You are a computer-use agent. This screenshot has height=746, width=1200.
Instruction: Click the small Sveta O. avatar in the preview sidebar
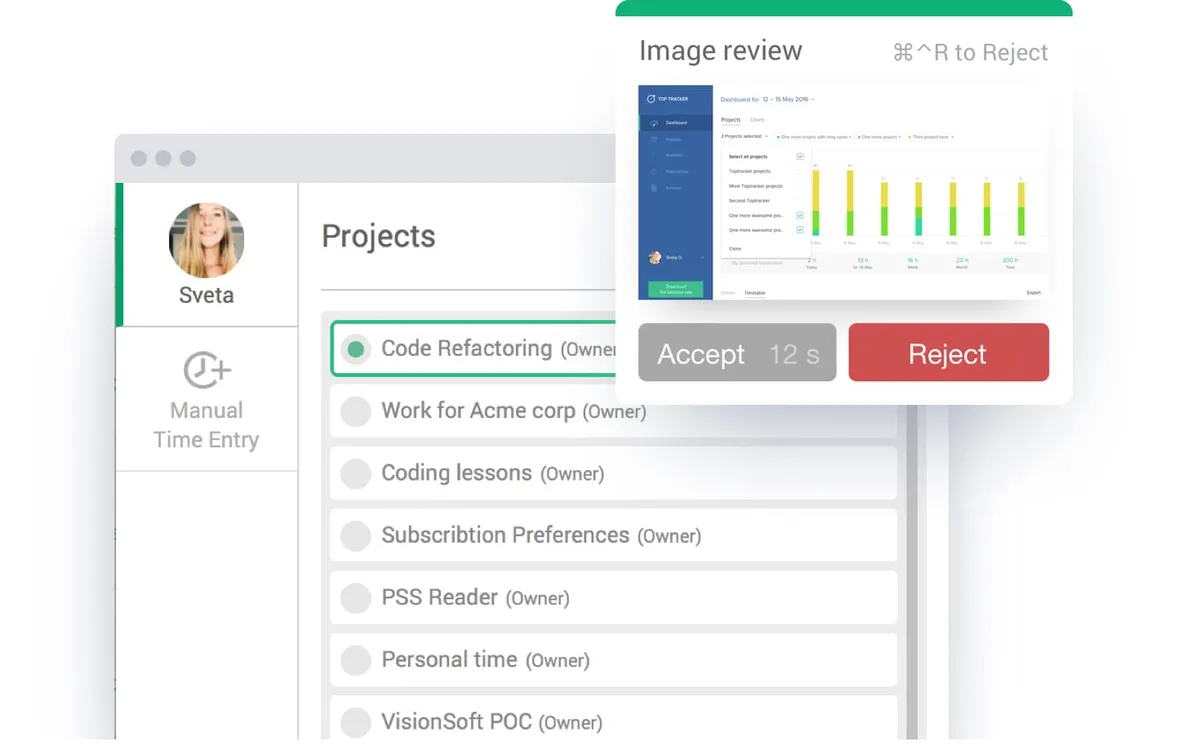click(x=655, y=257)
